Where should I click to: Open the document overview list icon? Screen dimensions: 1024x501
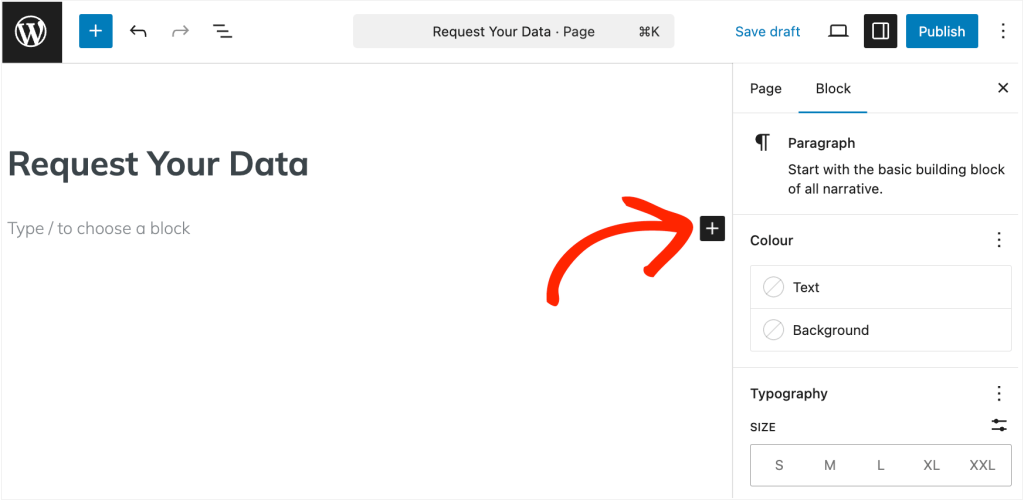click(x=222, y=31)
